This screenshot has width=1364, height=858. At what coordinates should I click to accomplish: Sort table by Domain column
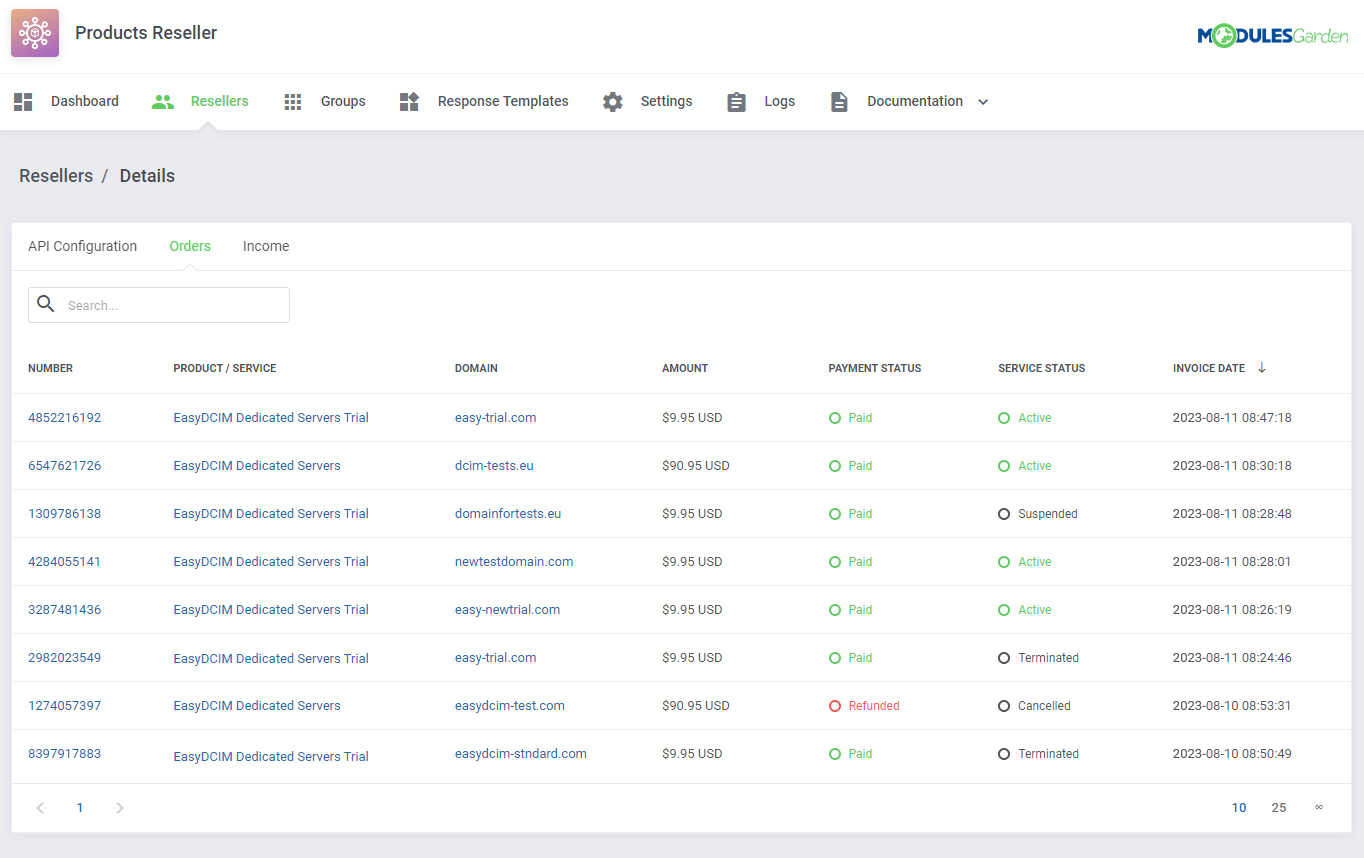click(476, 368)
